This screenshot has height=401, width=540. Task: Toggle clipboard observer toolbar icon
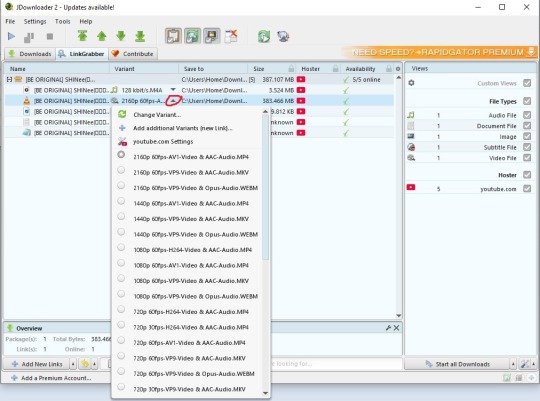[x=173, y=36]
